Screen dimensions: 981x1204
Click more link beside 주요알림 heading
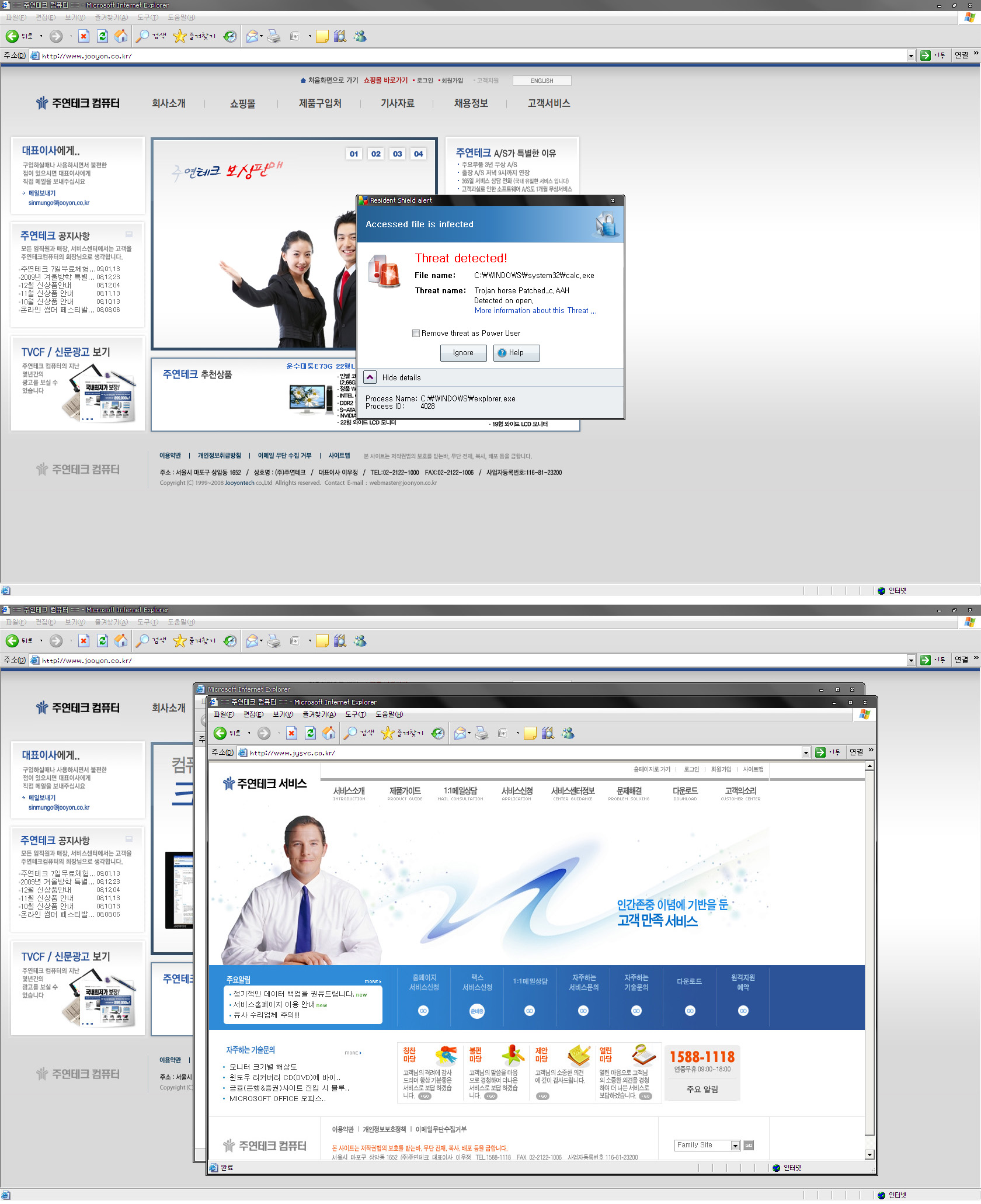(373, 981)
